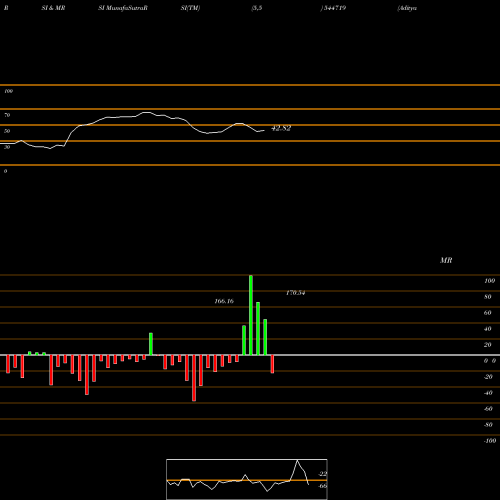Click the -22 label in mini chart
Image resolution: width=500 pixels, height=500 pixels.
pyautogui.click(x=323, y=474)
